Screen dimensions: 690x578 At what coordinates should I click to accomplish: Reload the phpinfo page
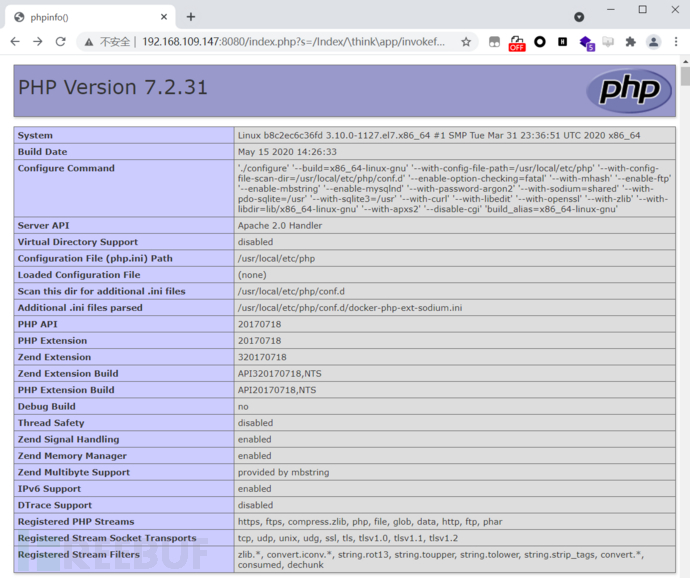[x=61, y=42]
